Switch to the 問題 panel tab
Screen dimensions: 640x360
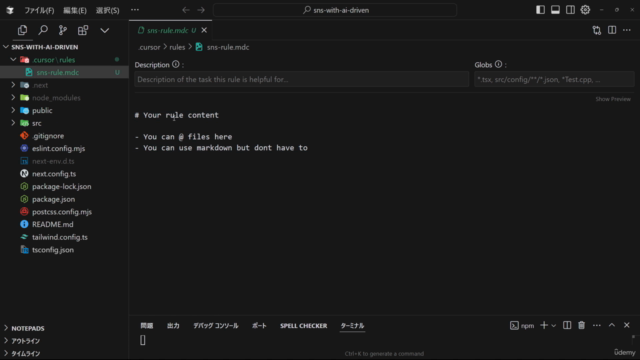coord(147,326)
